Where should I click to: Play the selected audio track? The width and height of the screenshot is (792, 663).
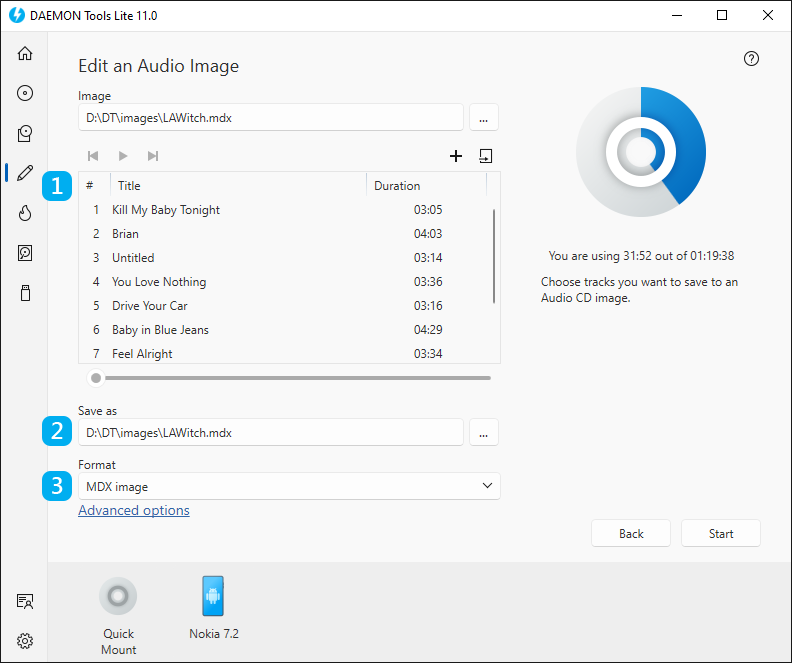[x=123, y=156]
